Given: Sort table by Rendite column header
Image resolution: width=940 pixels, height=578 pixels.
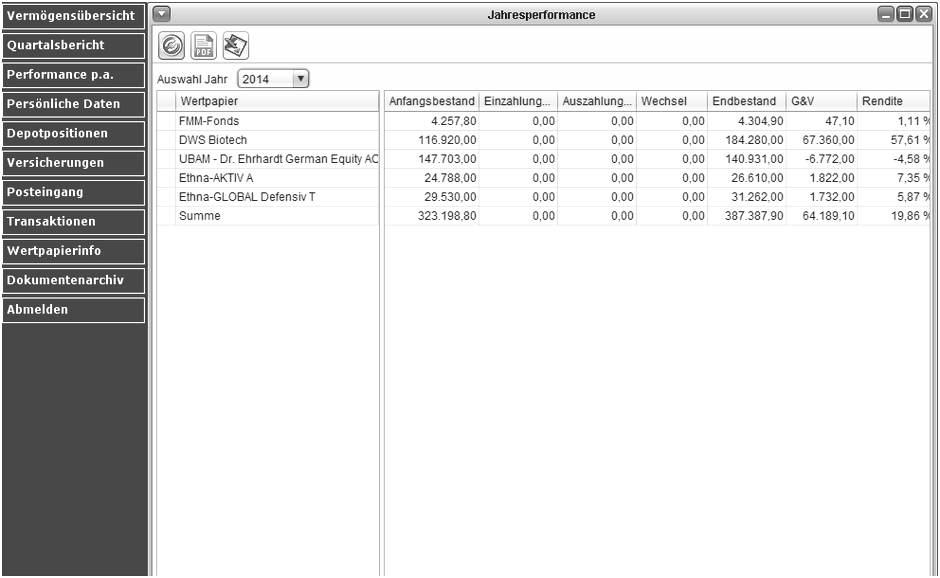Looking at the screenshot, I should (x=893, y=101).
